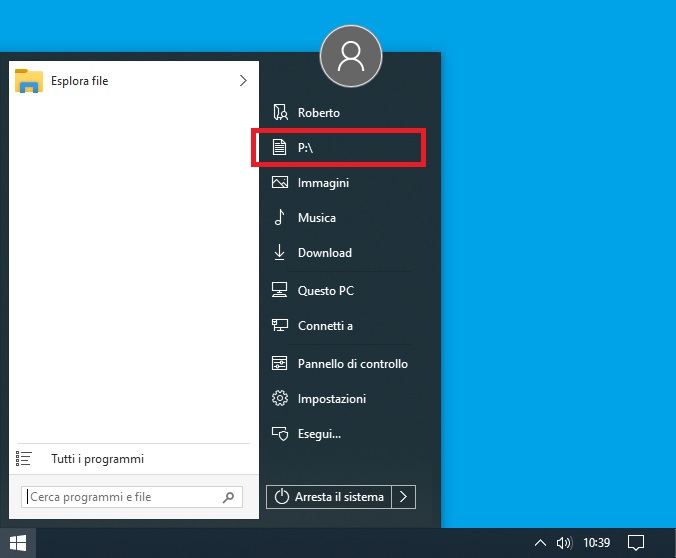The image size is (676, 558).
Task: Click the 10:39 taskbar clock
Action: pos(597,542)
